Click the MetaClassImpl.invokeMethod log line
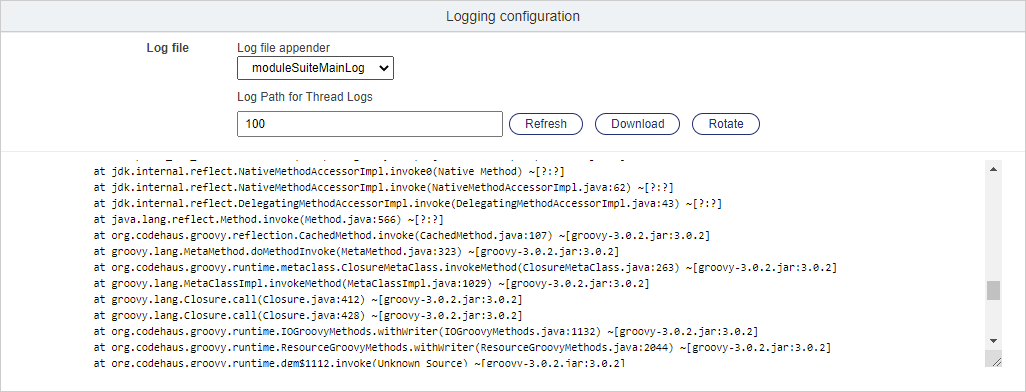1026x392 pixels. (372, 283)
